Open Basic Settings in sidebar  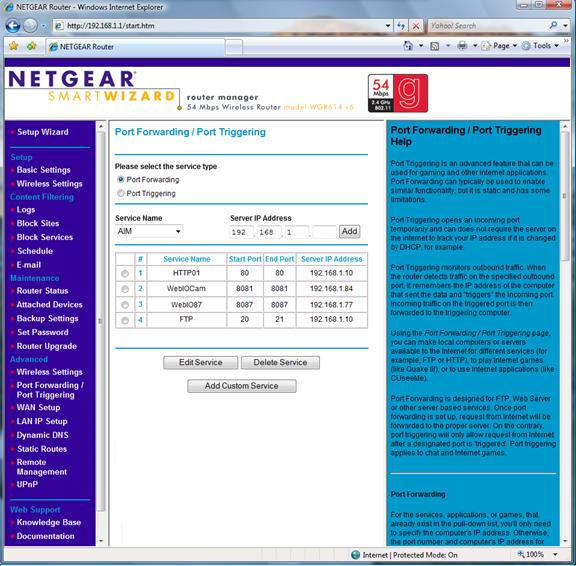coord(43,170)
